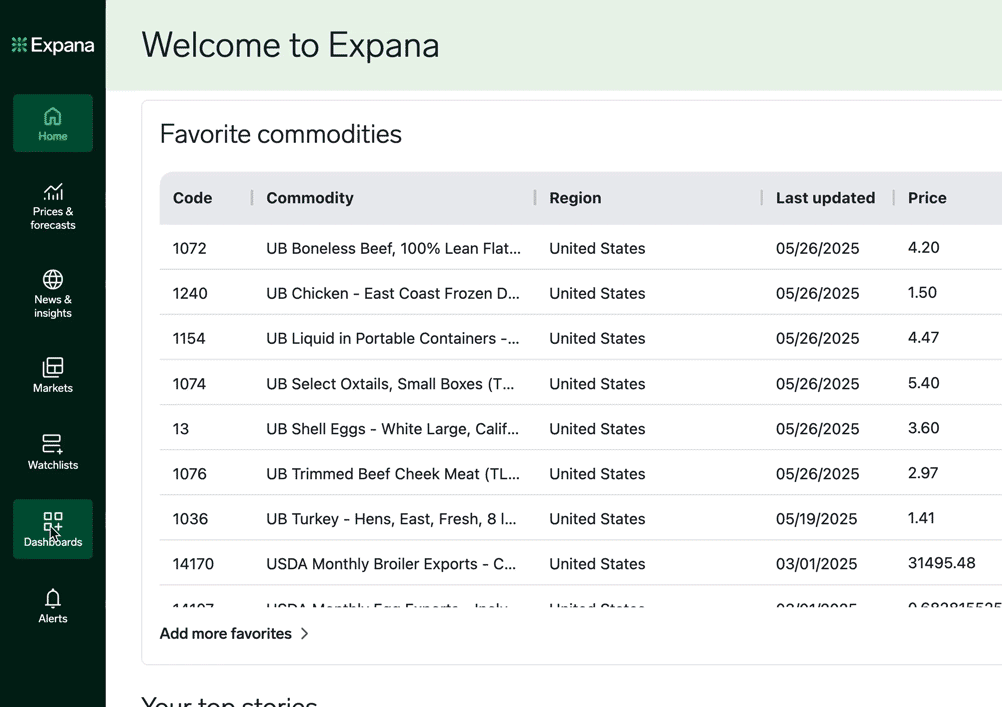Sort by the Code column header
This screenshot has height=707, width=1002.
(192, 198)
